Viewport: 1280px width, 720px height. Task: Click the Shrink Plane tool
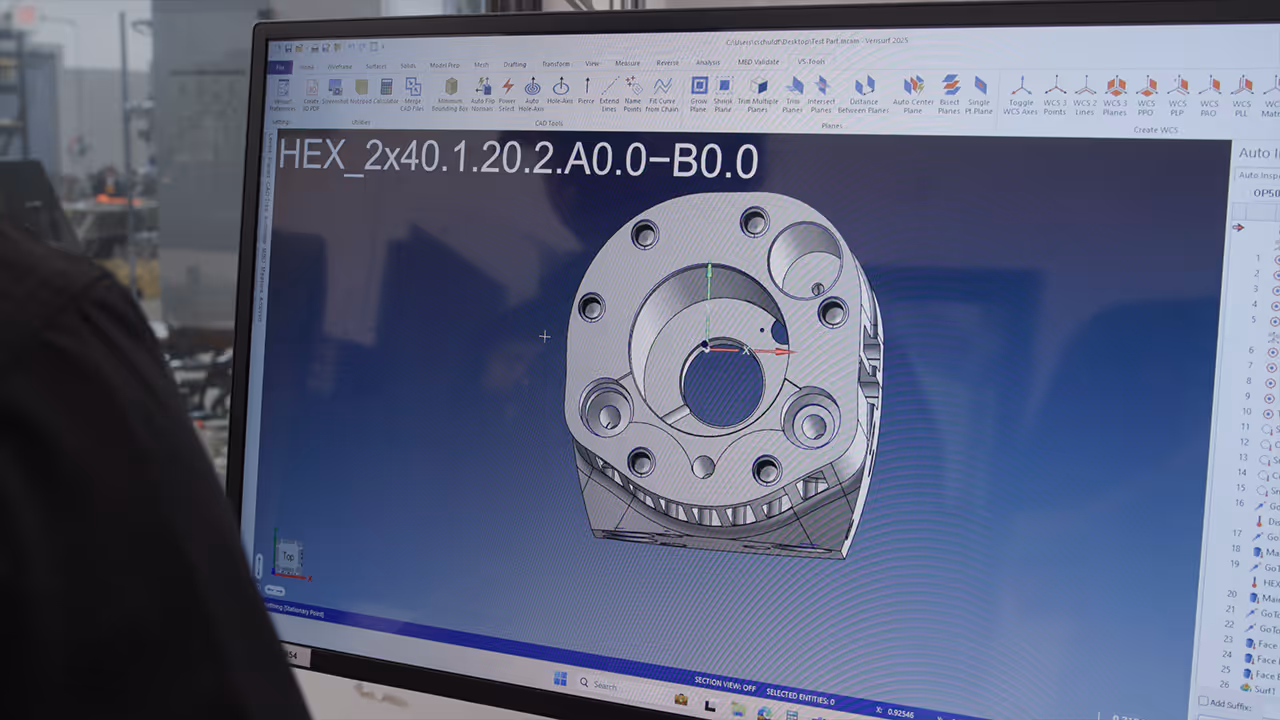click(x=723, y=93)
